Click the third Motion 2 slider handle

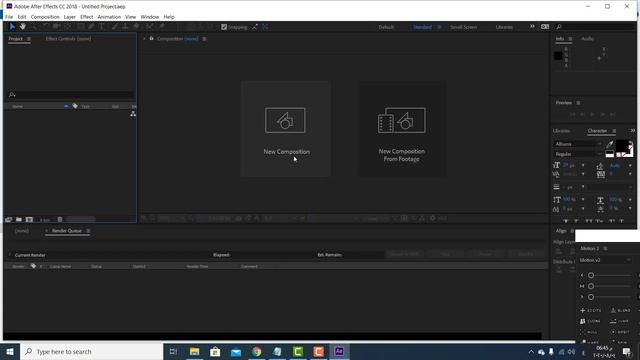point(591,297)
